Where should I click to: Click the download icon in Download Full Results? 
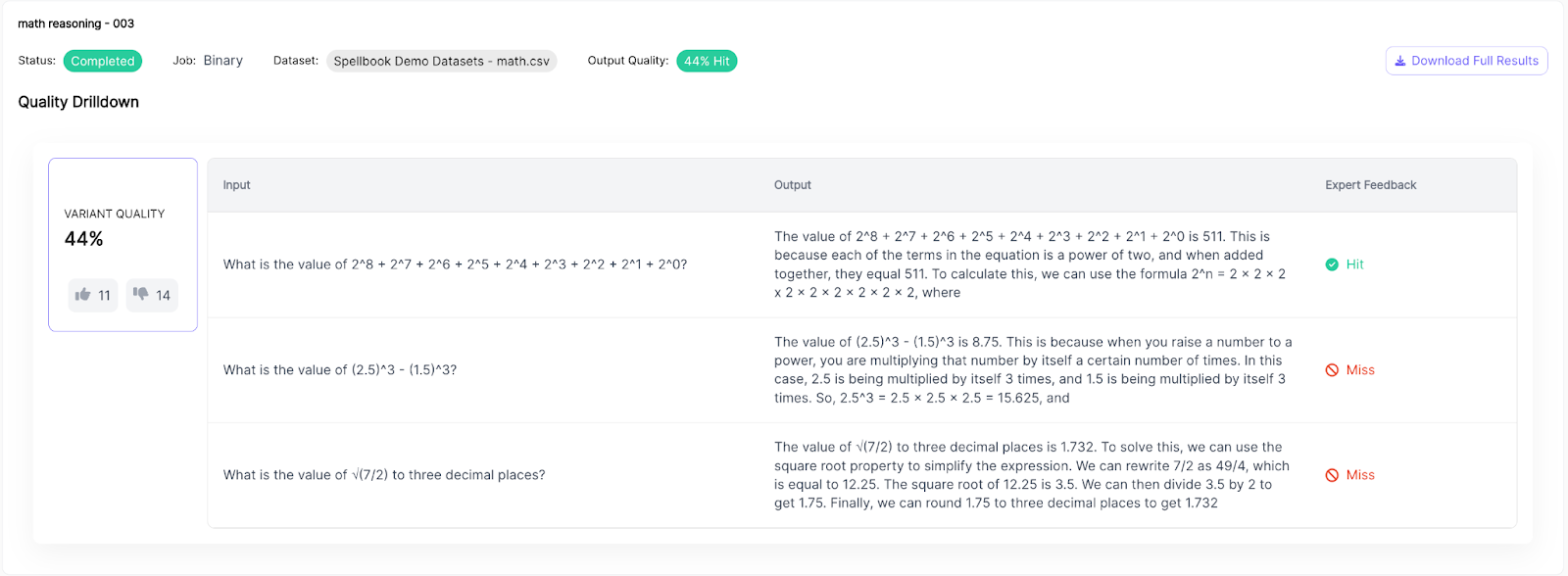[x=1400, y=61]
